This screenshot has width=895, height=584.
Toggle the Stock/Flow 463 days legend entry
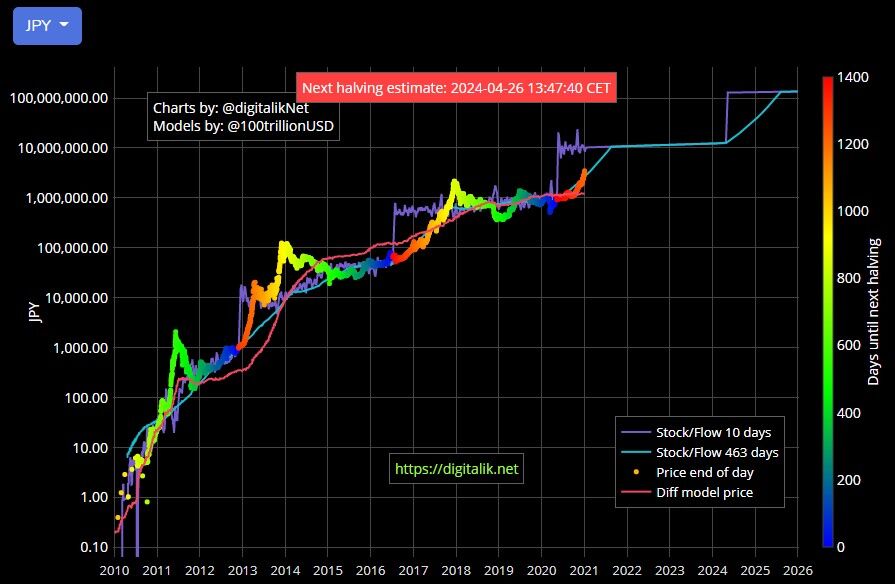[x=700, y=452]
